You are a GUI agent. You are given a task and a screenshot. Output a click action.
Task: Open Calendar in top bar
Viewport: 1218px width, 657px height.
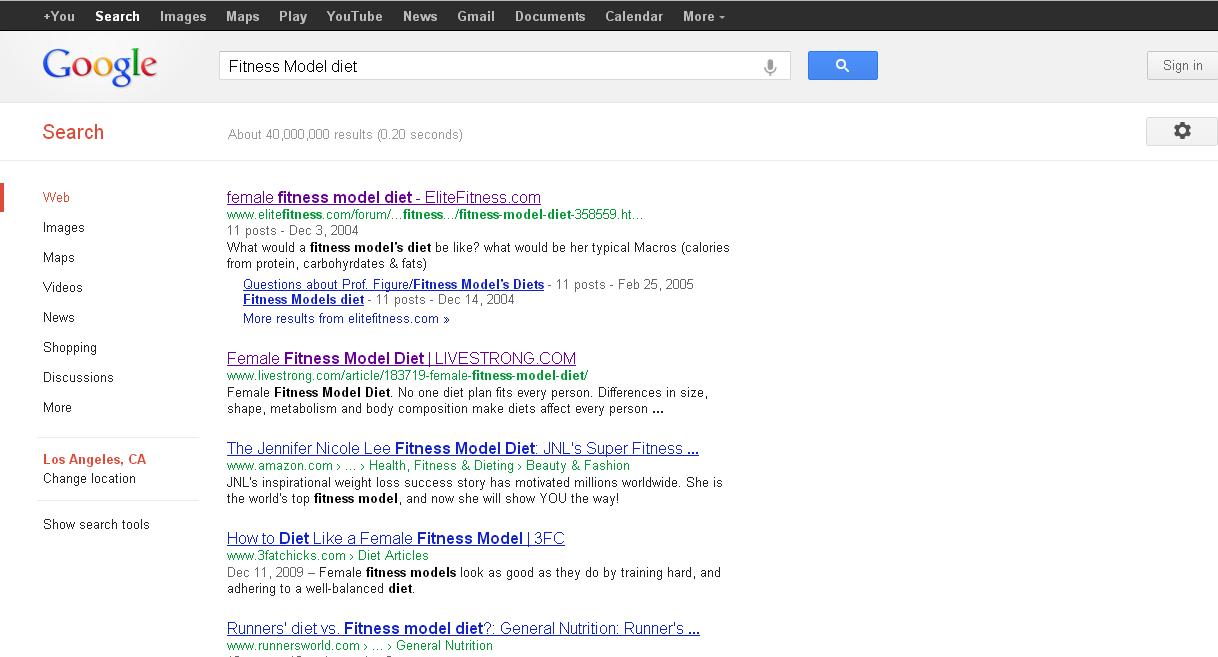[634, 16]
